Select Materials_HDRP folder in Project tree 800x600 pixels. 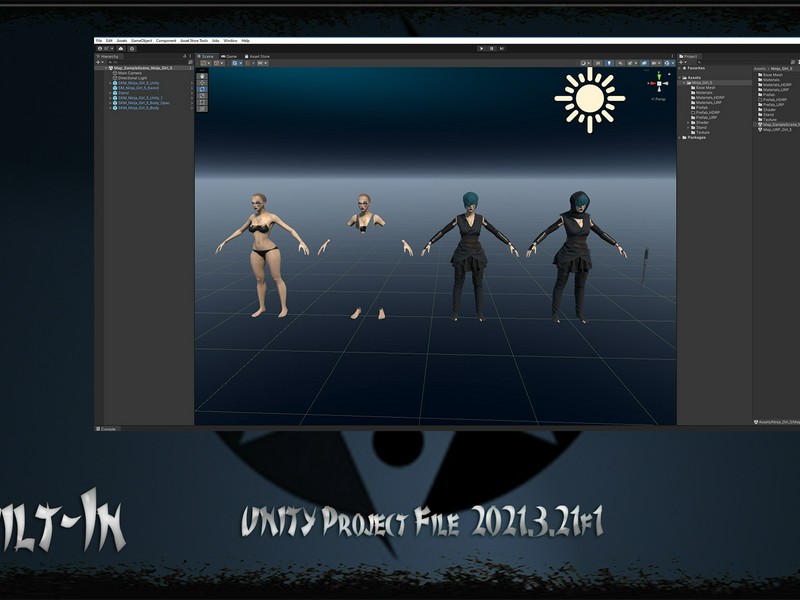pos(710,97)
